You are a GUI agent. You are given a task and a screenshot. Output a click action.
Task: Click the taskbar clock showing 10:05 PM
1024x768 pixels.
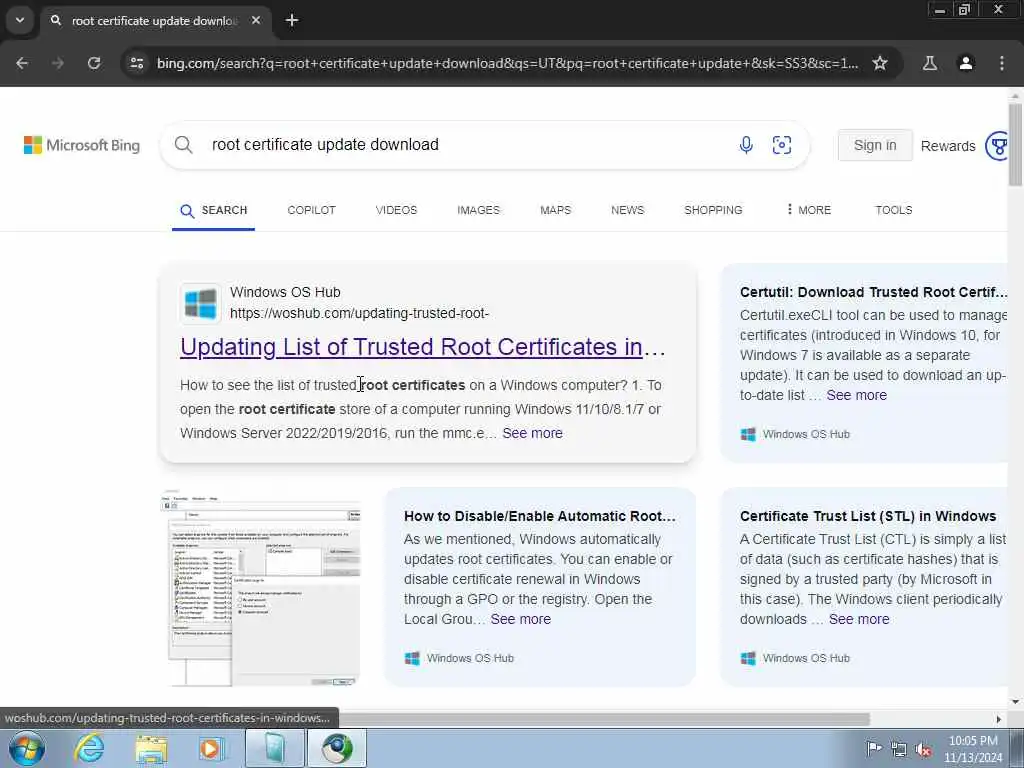973,749
